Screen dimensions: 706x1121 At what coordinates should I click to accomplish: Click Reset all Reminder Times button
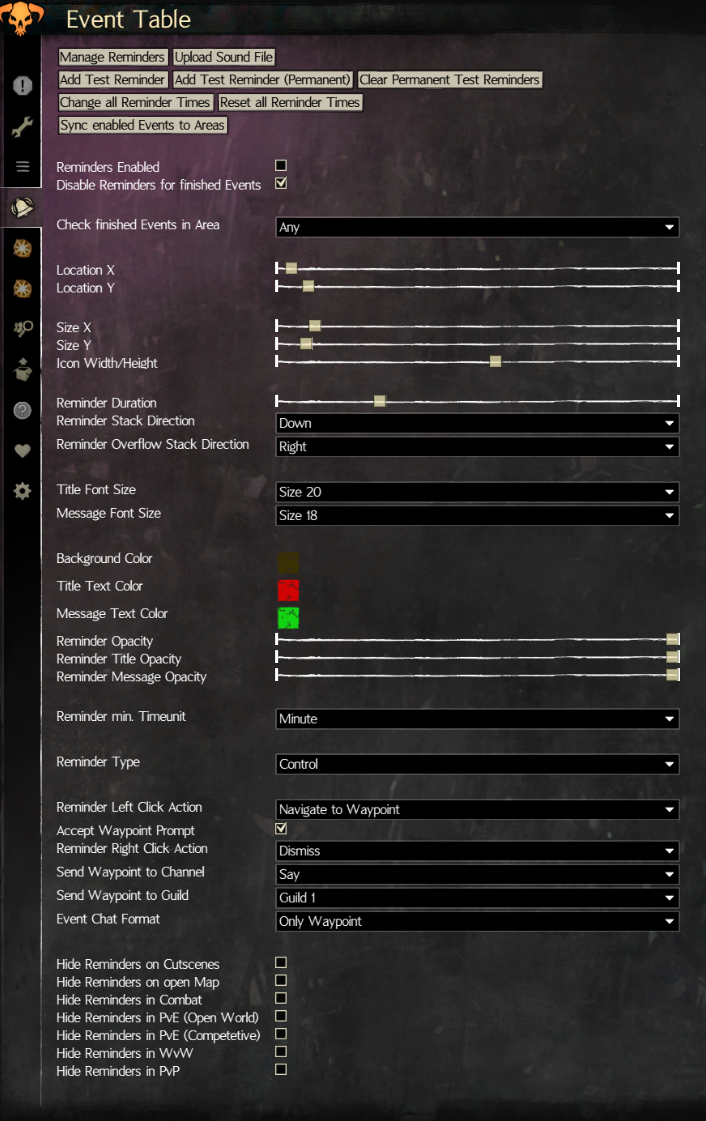click(289, 102)
